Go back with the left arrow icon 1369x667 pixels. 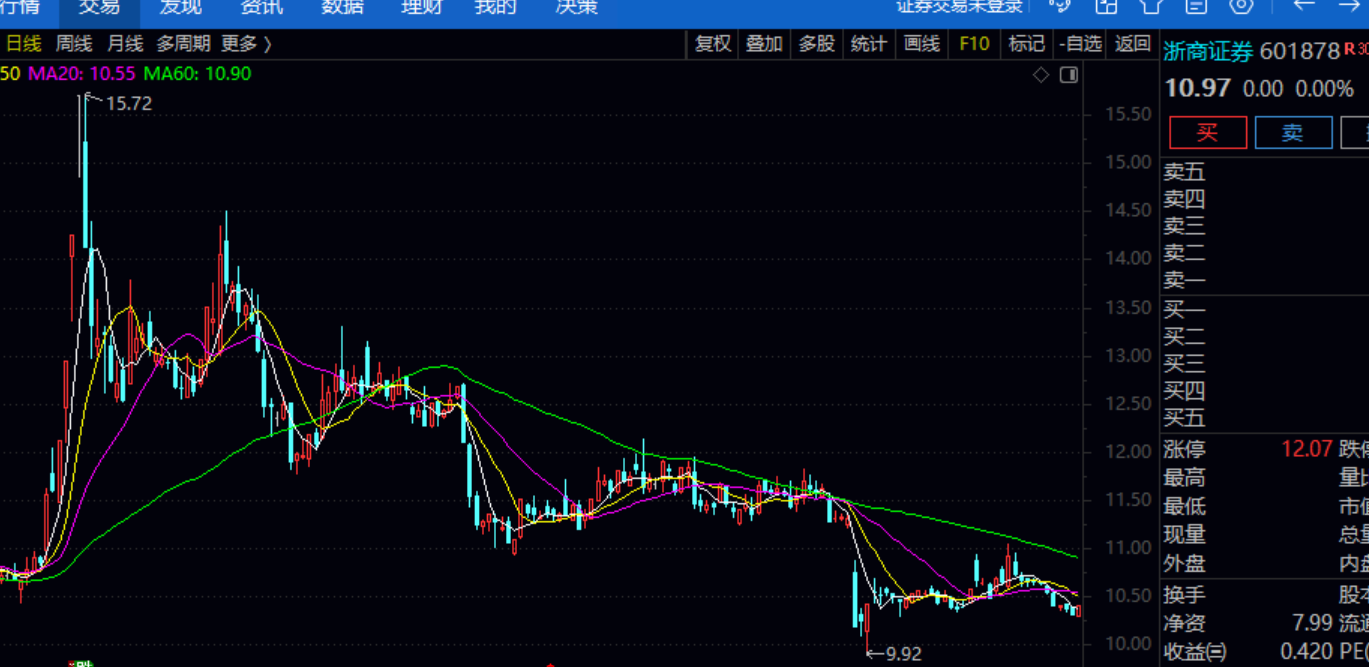click(1304, 5)
